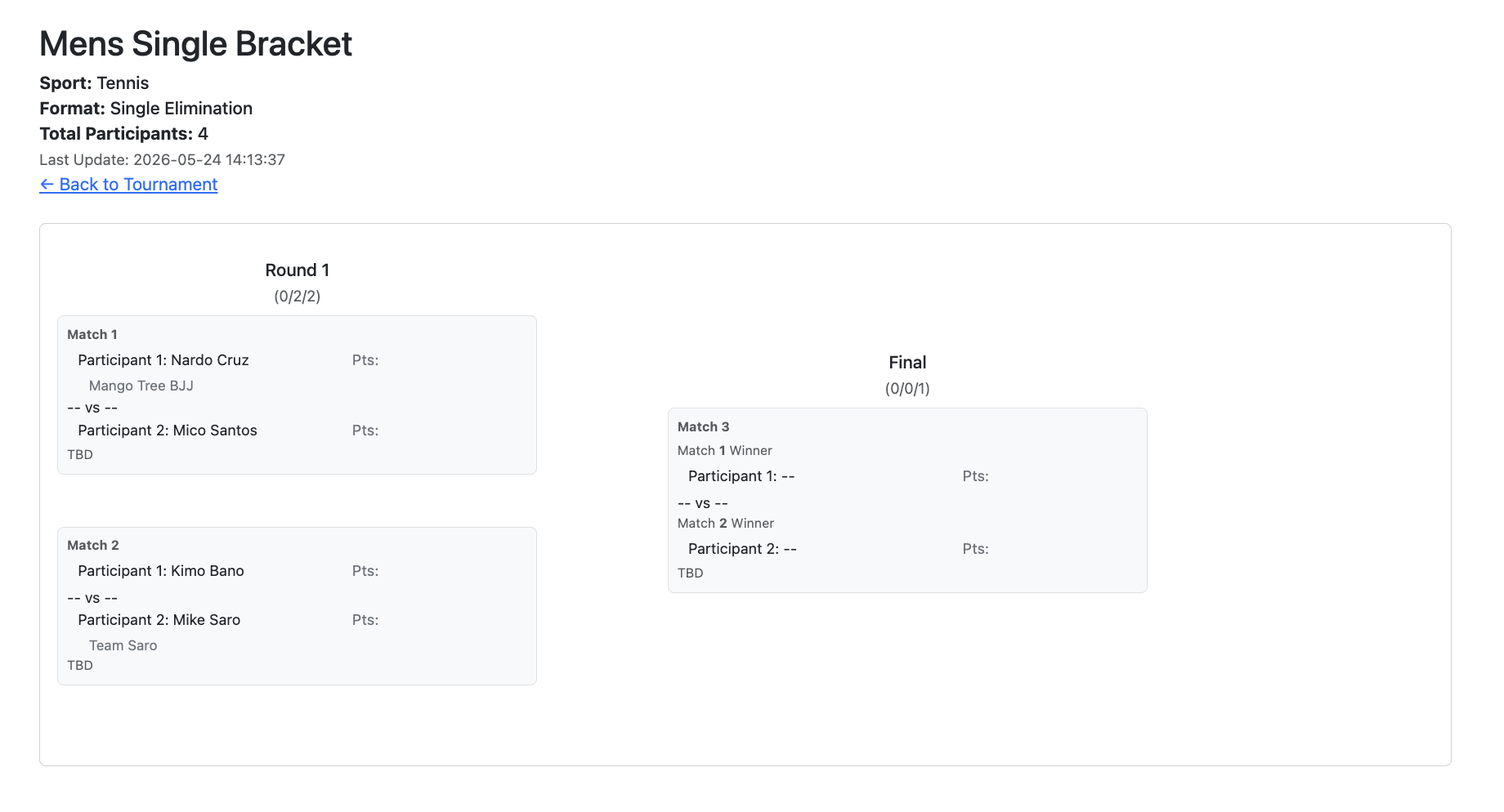Click the Pts field for Mike Saro
The width and height of the screenshot is (1504, 812).
[365, 620]
